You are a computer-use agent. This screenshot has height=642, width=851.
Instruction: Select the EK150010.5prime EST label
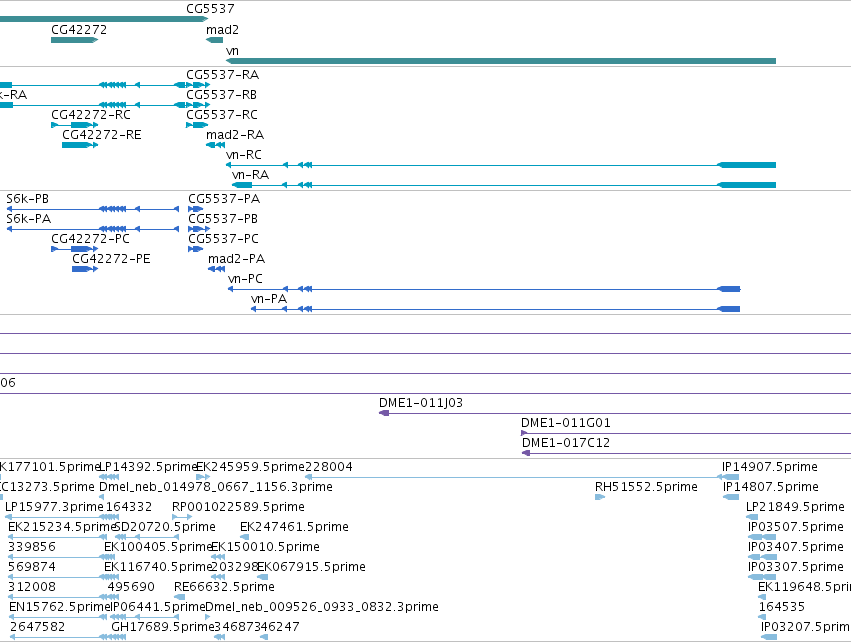click(x=265, y=548)
